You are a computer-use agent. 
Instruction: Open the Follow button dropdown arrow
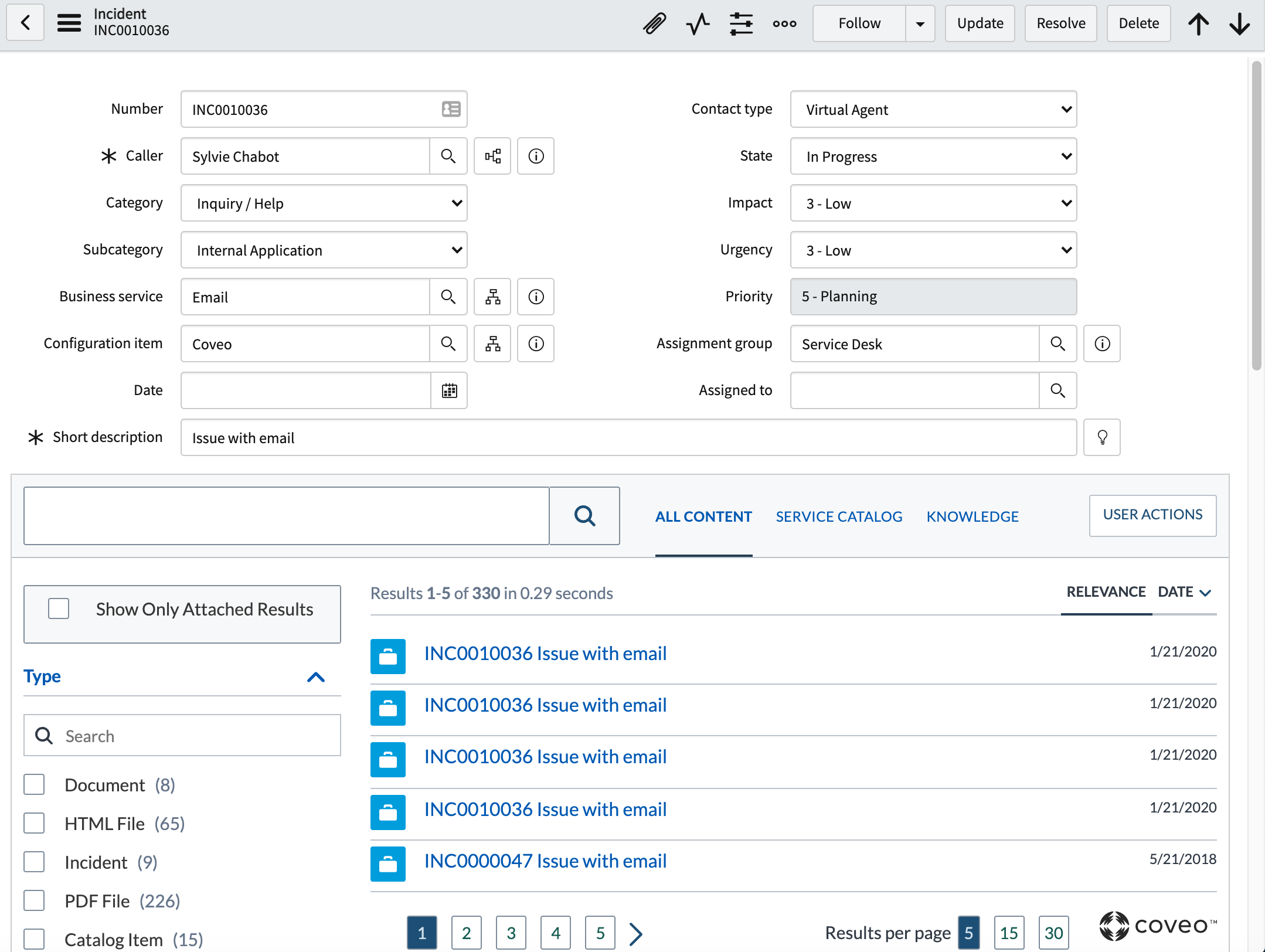[x=920, y=23]
